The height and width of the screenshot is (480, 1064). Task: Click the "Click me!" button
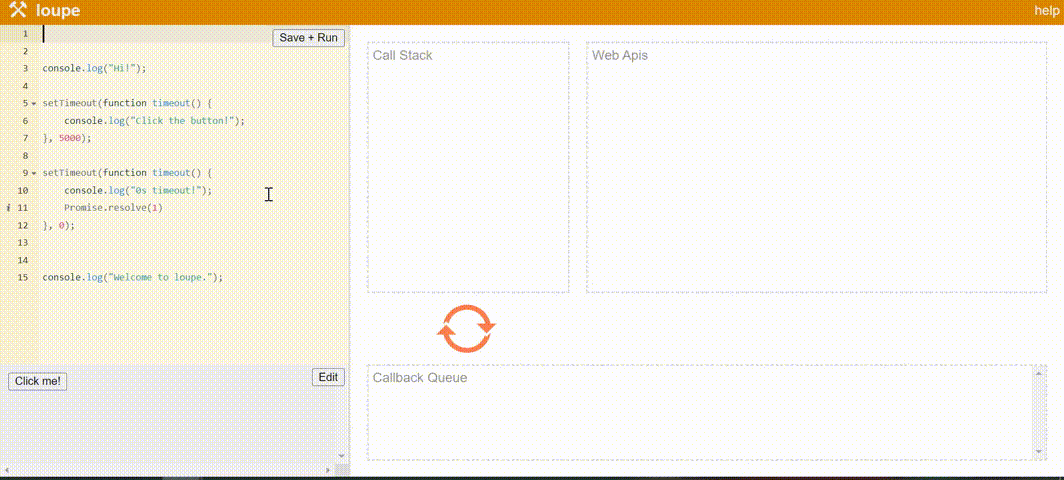pyautogui.click(x=37, y=382)
